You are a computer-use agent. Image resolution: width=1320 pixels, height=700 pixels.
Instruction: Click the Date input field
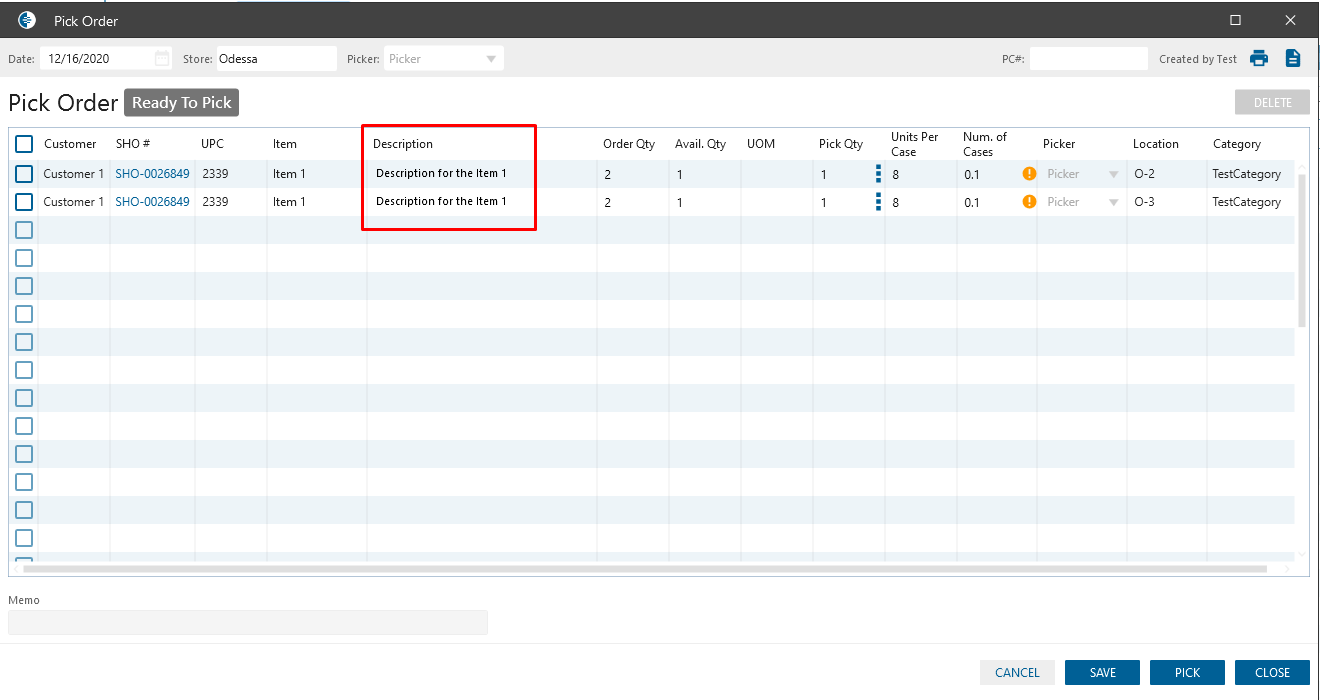pyautogui.click(x=106, y=59)
